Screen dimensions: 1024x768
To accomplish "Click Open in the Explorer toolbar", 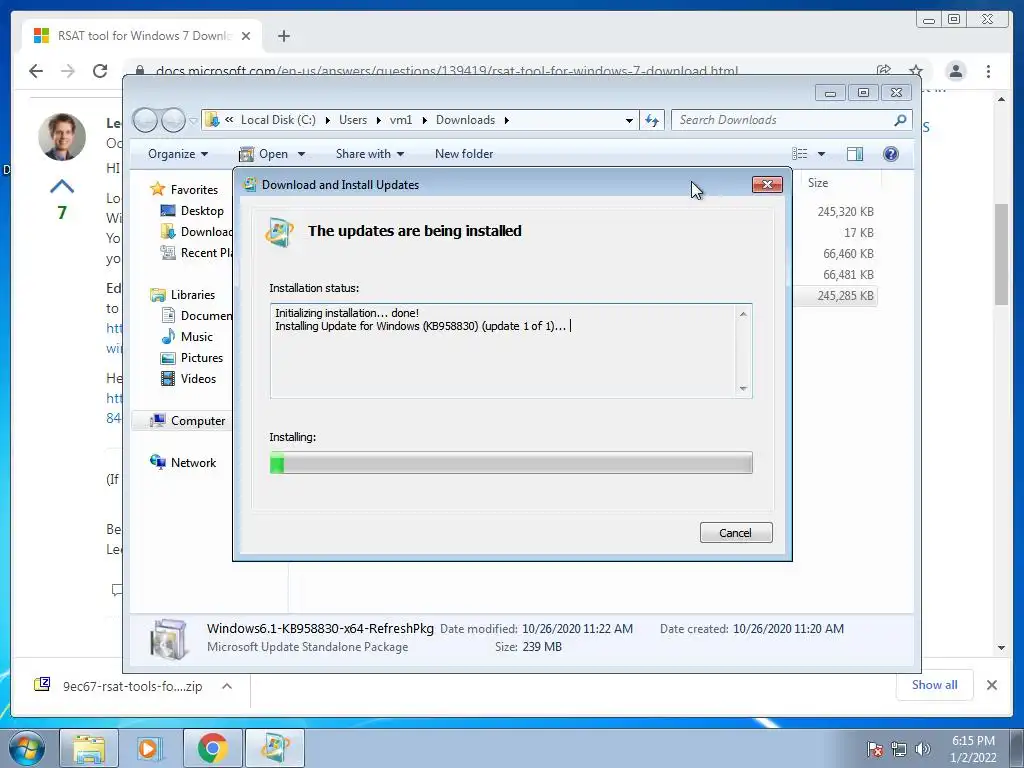I will pyautogui.click(x=264, y=154).
